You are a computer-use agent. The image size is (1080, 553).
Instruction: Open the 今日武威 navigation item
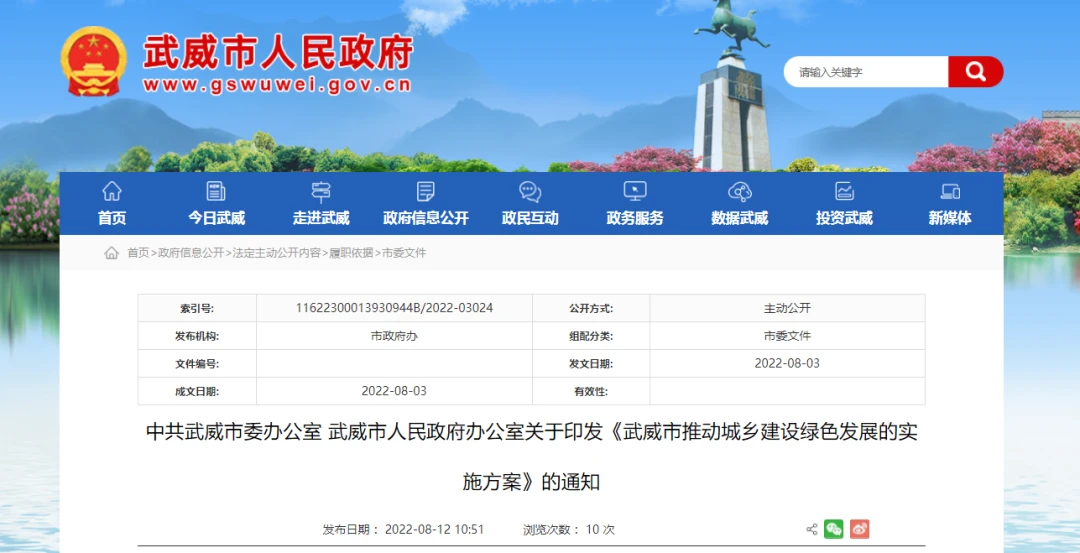pyautogui.click(x=216, y=204)
